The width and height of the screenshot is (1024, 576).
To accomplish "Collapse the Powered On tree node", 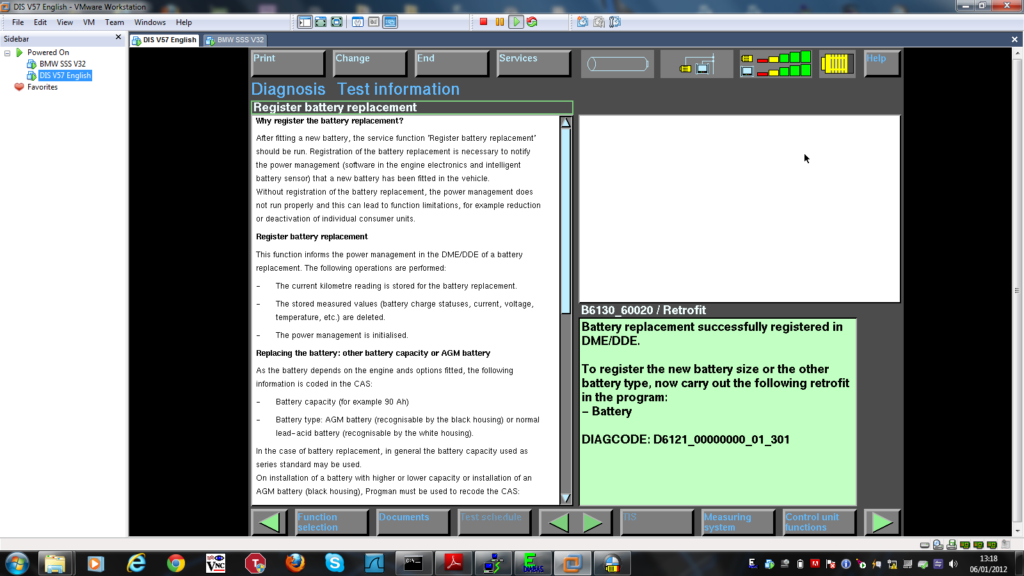I will [x=8, y=52].
